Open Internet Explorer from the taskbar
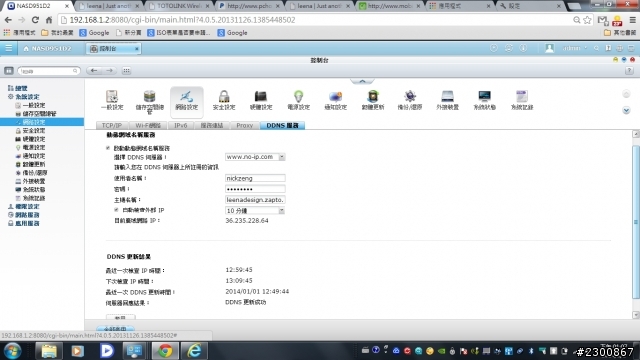Image resolution: width=640 pixels, height=360 pixels. pos(194,351)
